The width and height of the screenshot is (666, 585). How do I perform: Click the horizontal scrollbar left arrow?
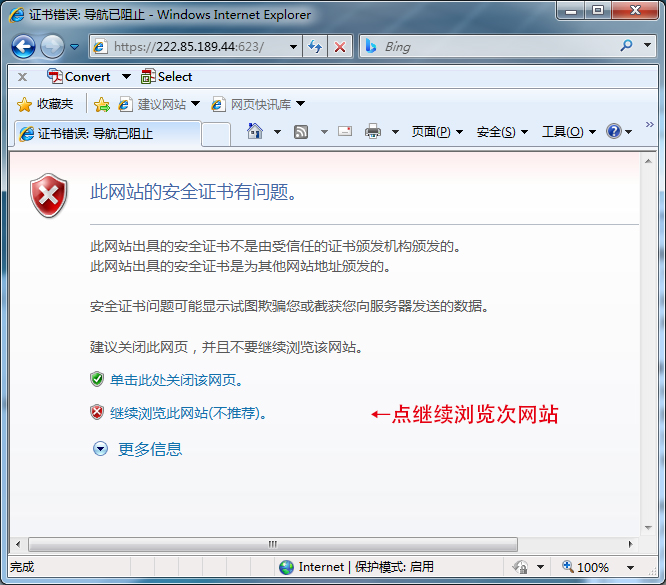[18, 544]
